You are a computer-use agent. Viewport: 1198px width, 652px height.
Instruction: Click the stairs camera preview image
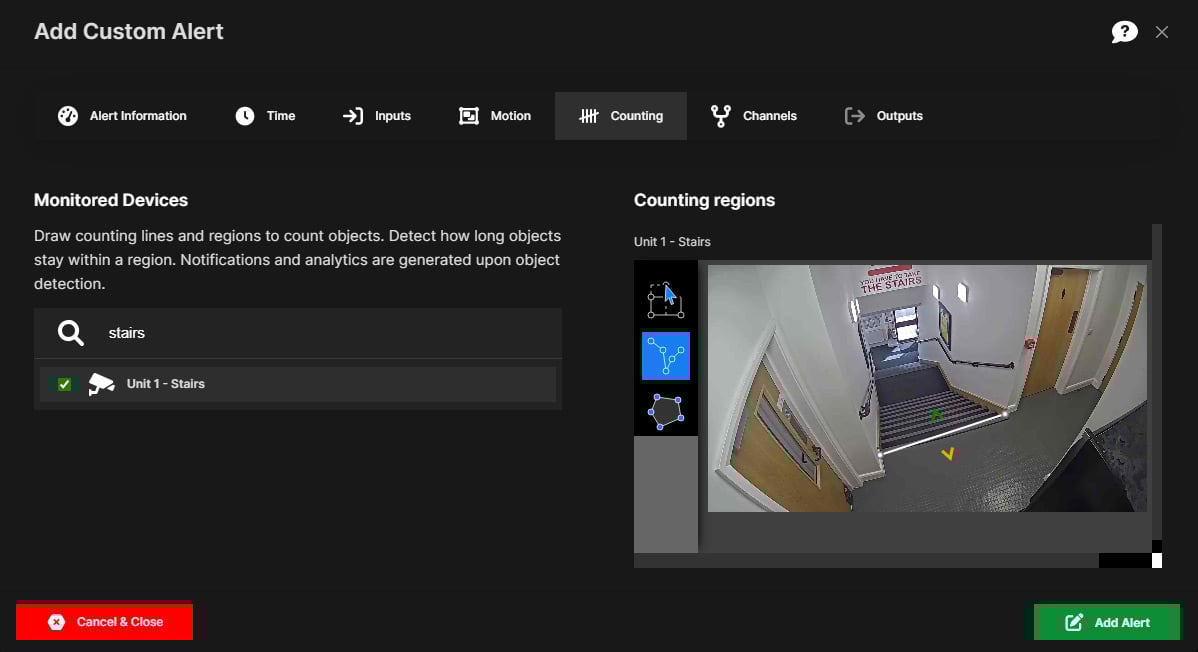[927, 388]
